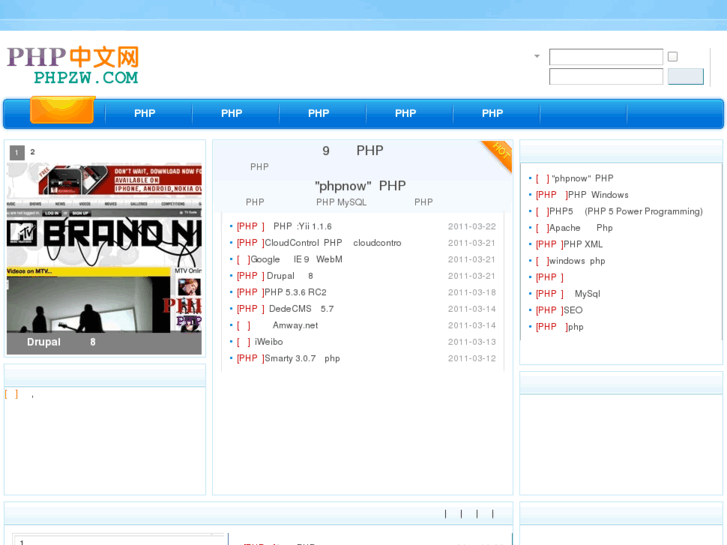Image resolution: width=727 pixels, height=545 pixels.
Task: Open the iWeibo article
Action: click(x=268, y=342)
